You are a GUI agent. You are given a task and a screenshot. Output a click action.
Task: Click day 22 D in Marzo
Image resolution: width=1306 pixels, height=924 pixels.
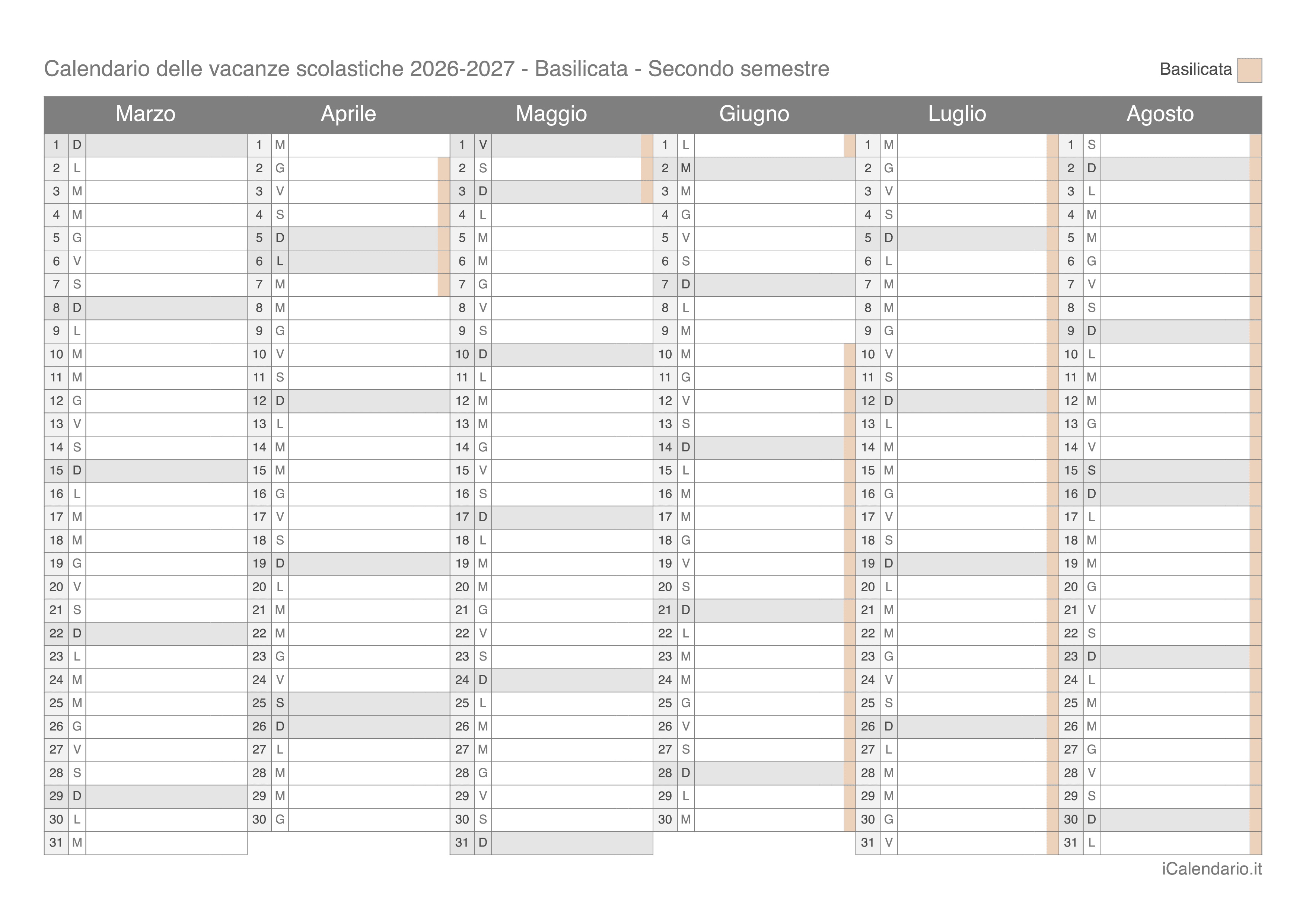point(146,633)
